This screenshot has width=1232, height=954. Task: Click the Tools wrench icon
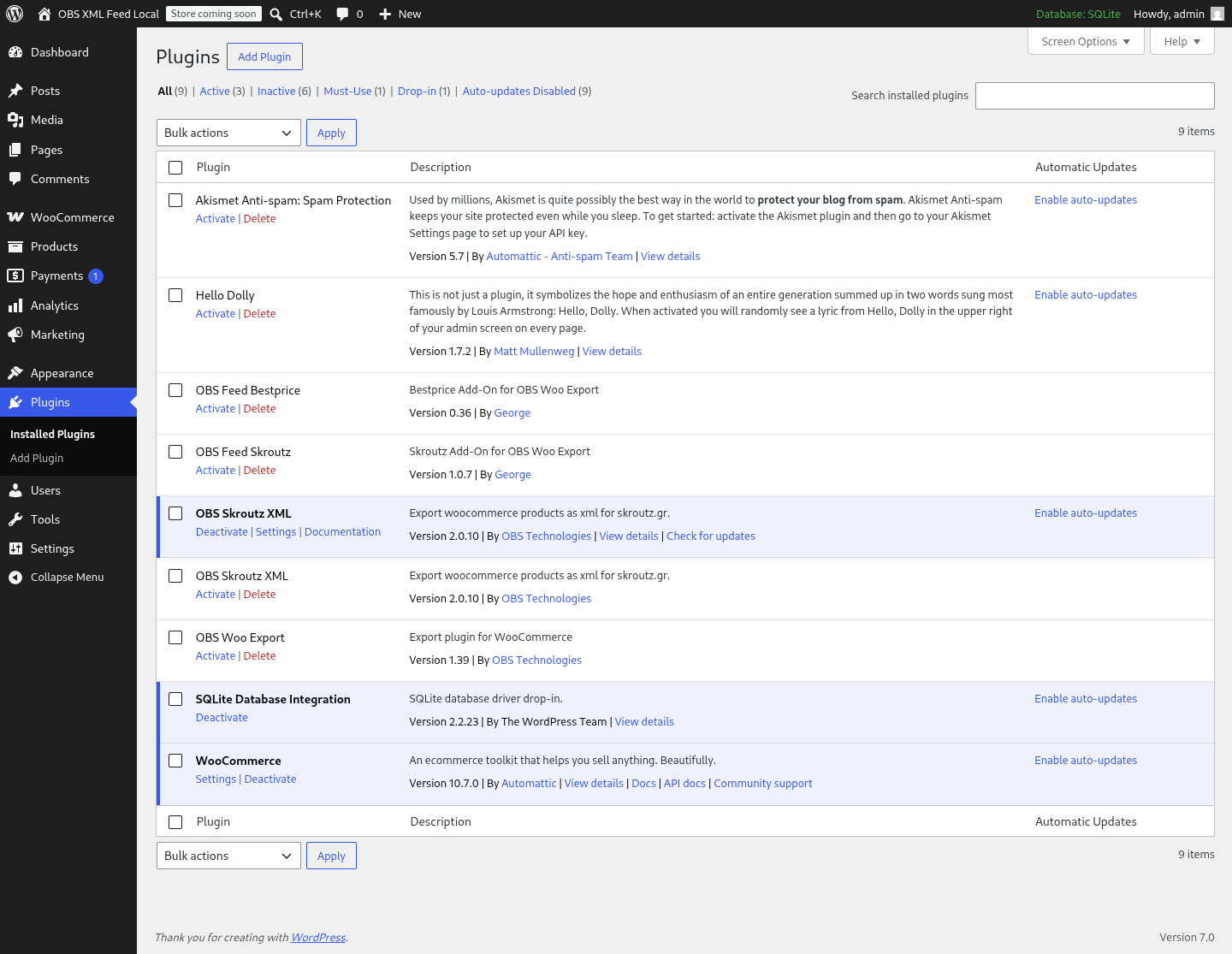coord(15,519)
